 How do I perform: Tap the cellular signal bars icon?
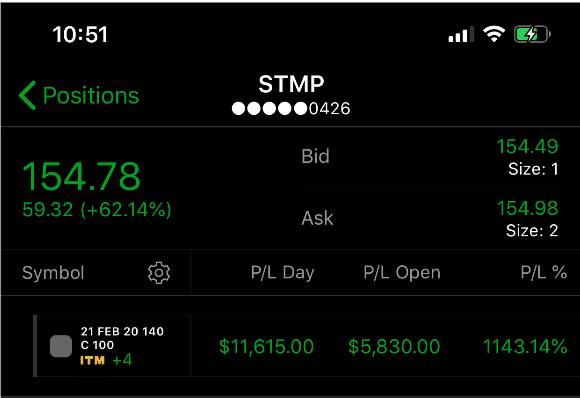click(461, 34)
